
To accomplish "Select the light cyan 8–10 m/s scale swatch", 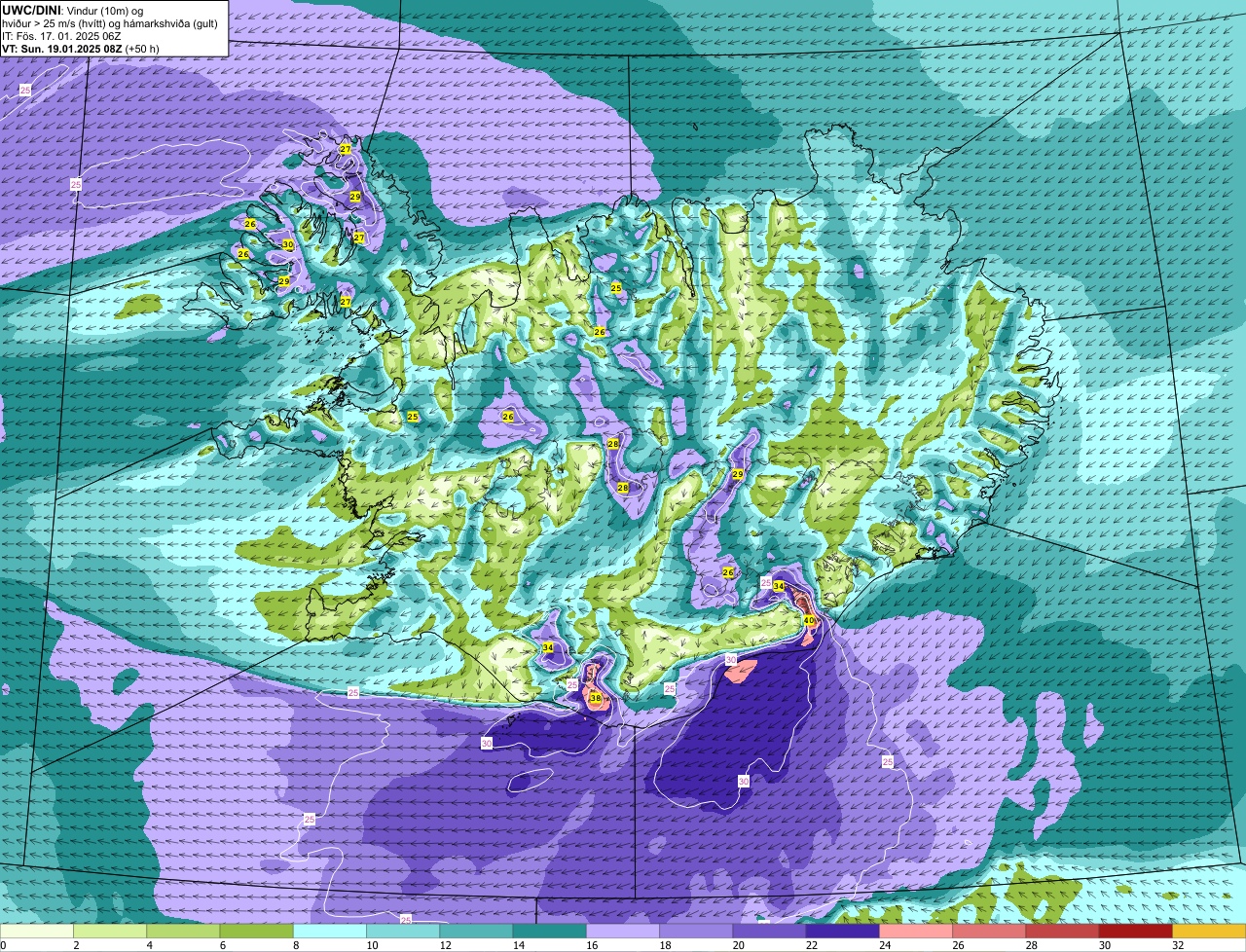I will (330, 932).
